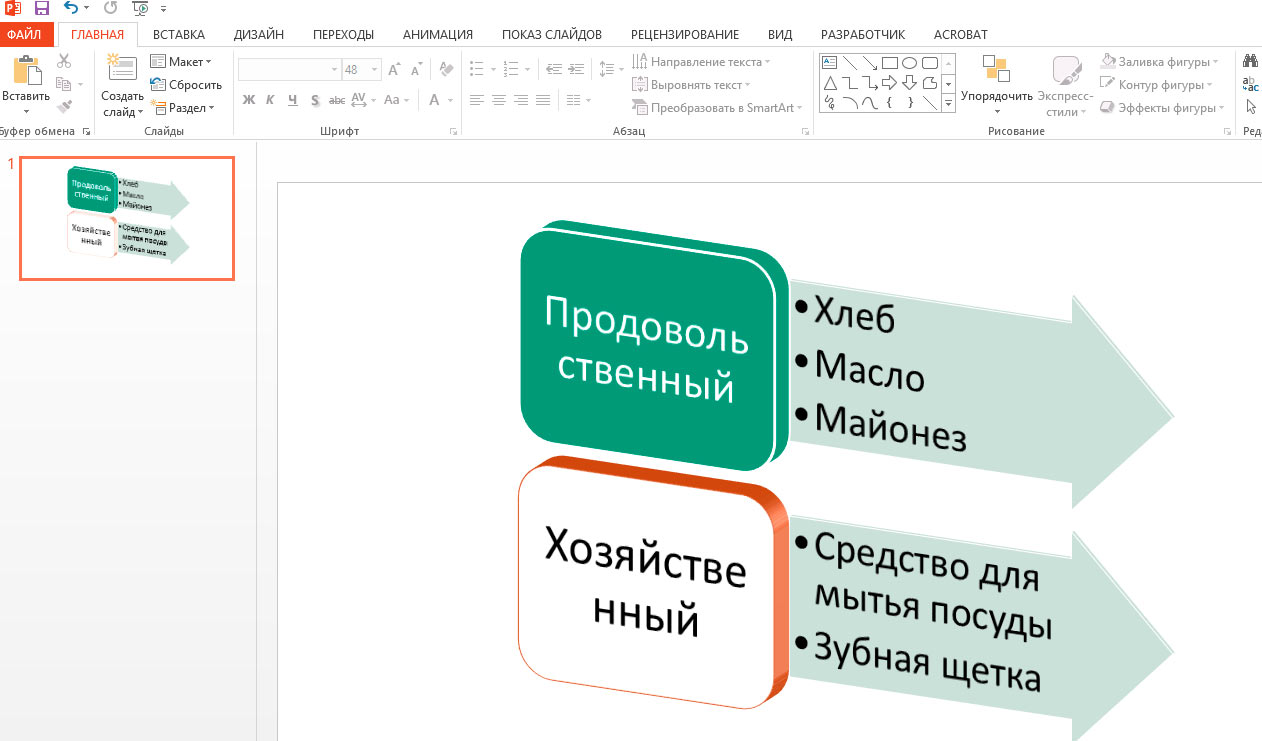Select the Format Painter brush
This screenshot has width=1262, height=741.
tap(65, 106)
